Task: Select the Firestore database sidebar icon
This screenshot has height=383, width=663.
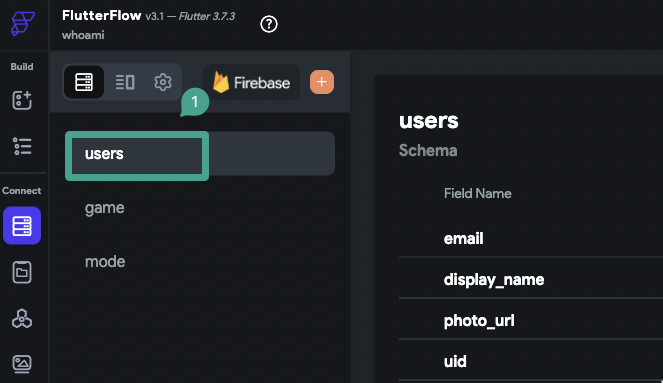Action: 22,226
